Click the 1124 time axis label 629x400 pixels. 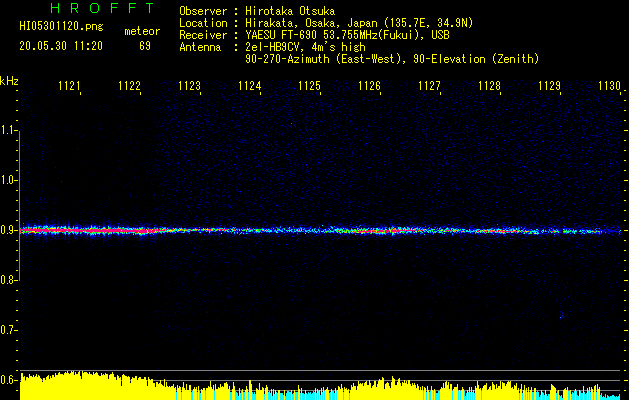pyautogui.click(x=250, y=86)
